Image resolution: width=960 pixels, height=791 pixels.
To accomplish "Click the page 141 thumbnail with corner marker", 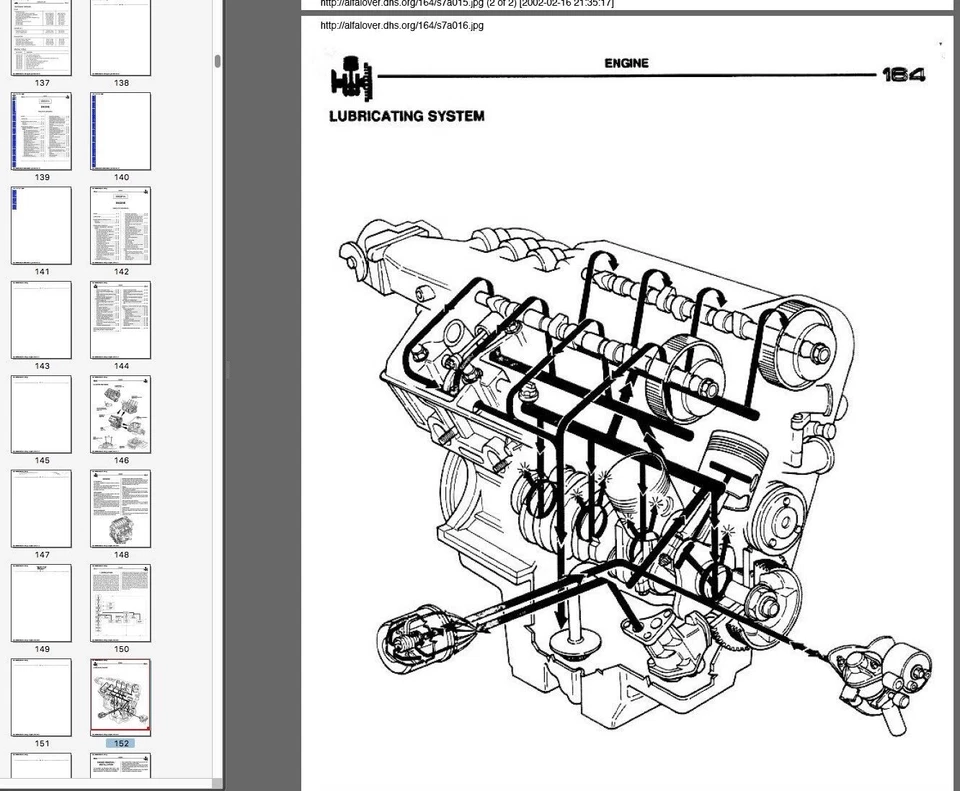I will tap(41, 225).
